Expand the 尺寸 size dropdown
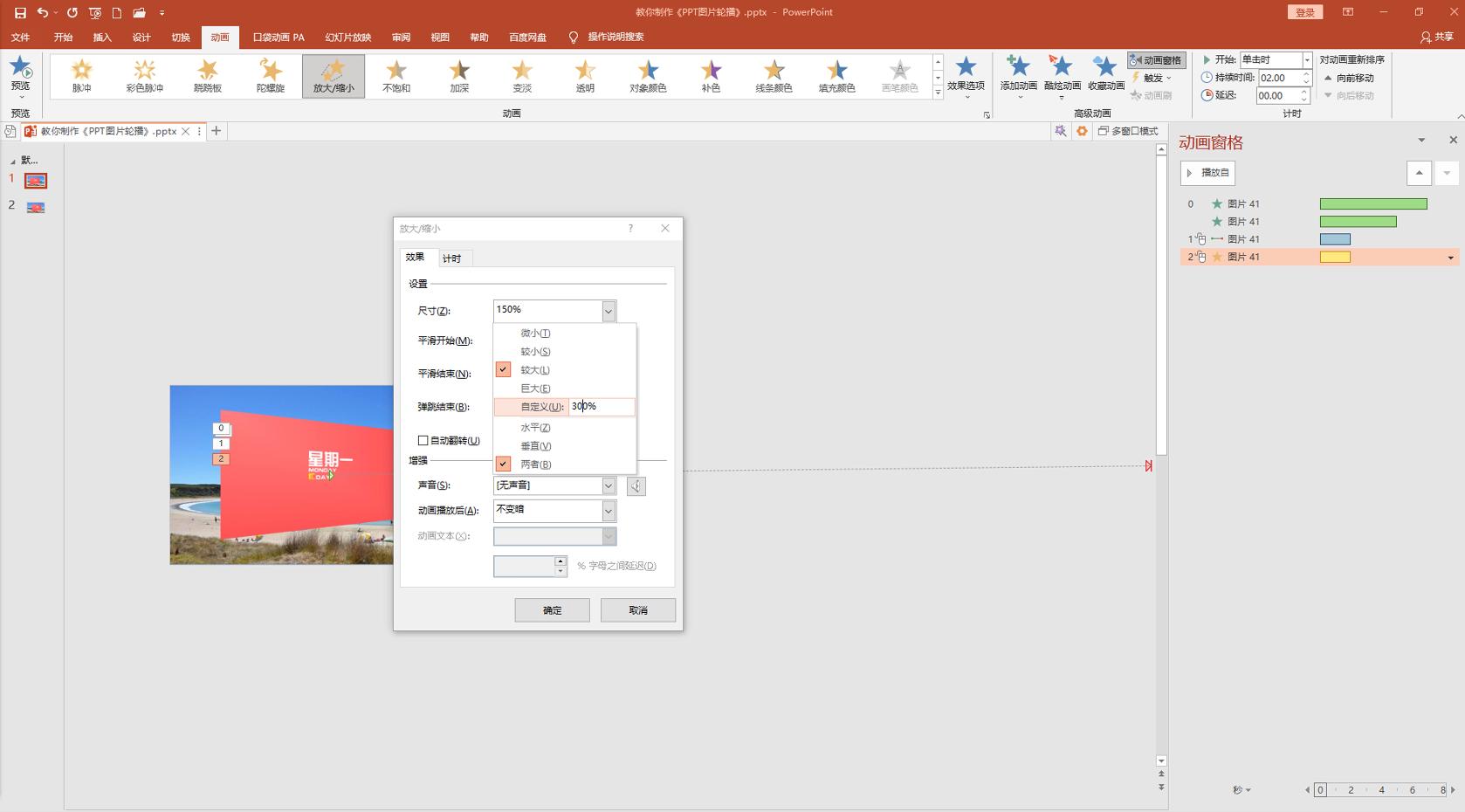This screenshot has width=1465, height=812. click(x=609, y=311)
